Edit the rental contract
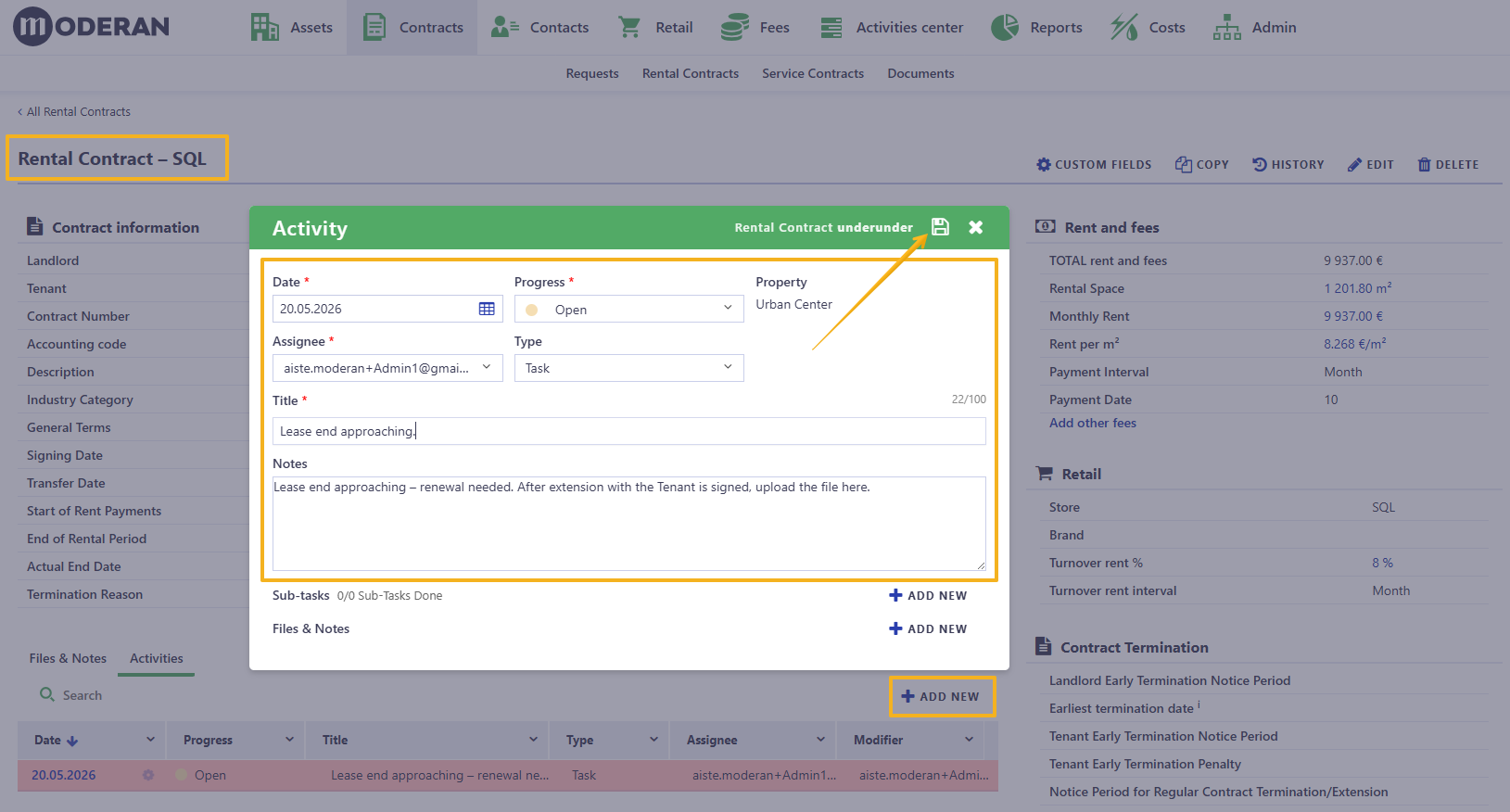1510x812 pixels. [1371, 164]
